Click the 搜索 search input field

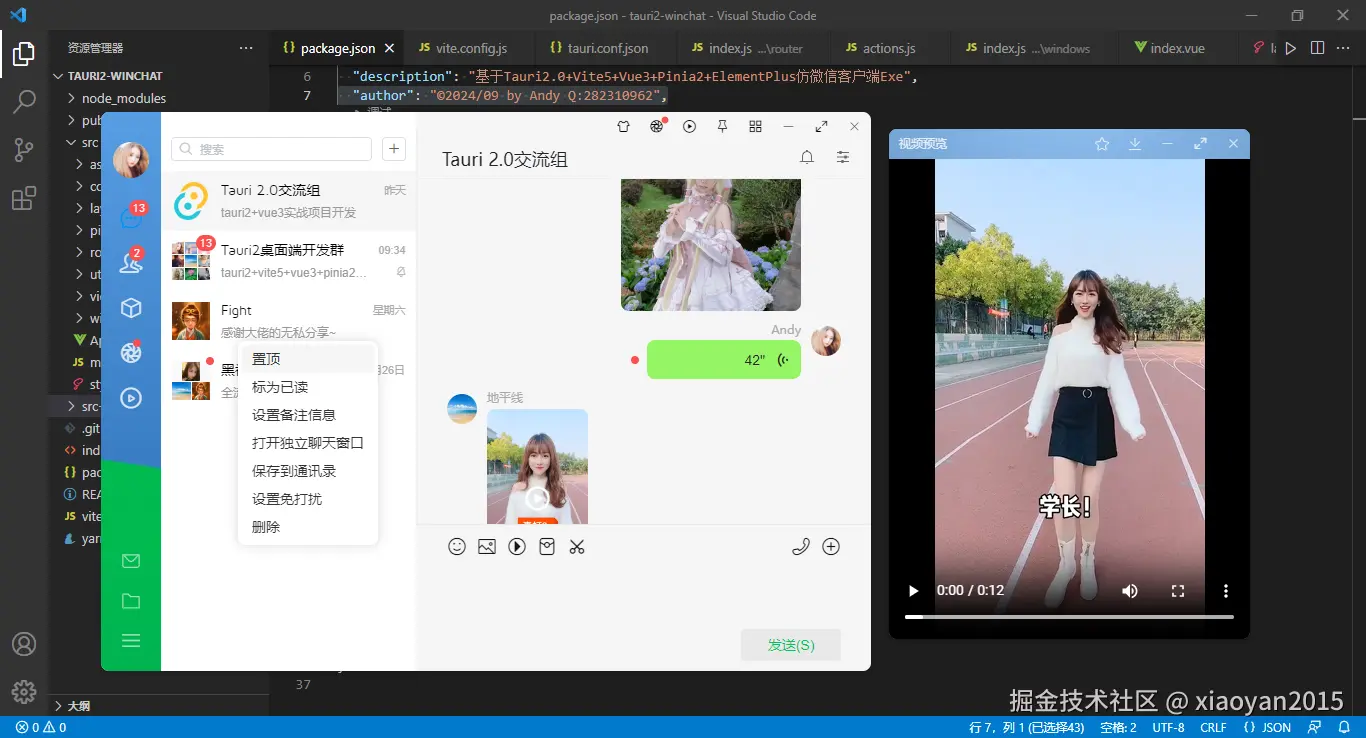pos(270,147)
